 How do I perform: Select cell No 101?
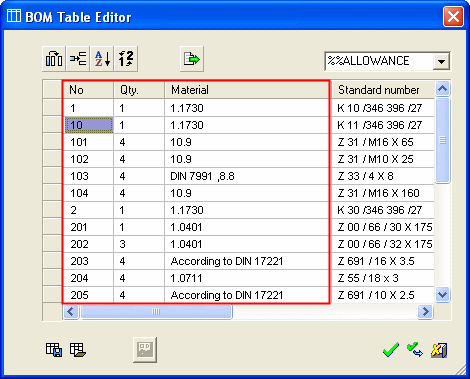click(x=88, y=142)
